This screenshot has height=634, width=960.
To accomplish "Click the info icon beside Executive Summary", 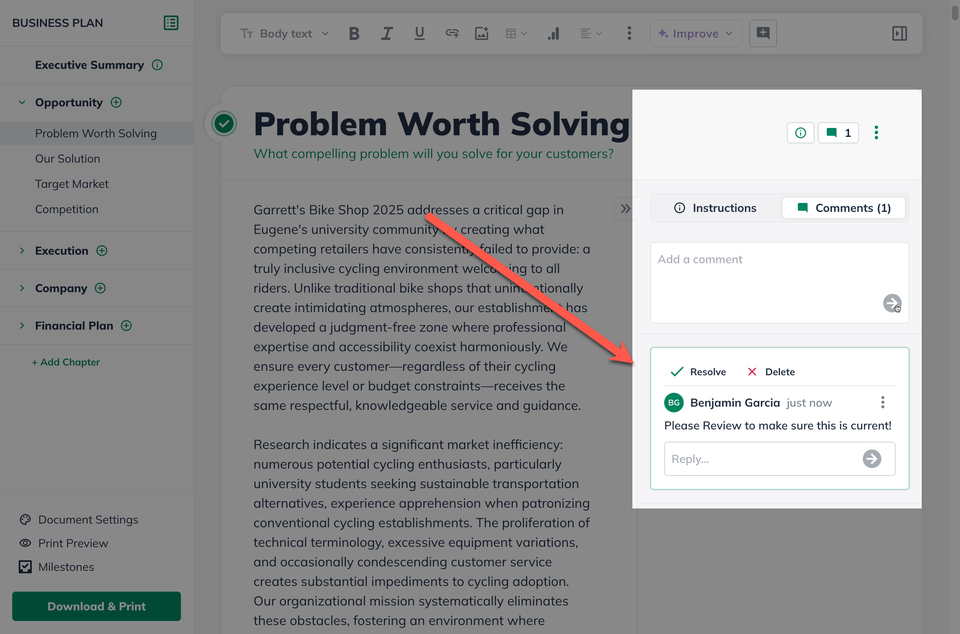I will coord(157,65).
